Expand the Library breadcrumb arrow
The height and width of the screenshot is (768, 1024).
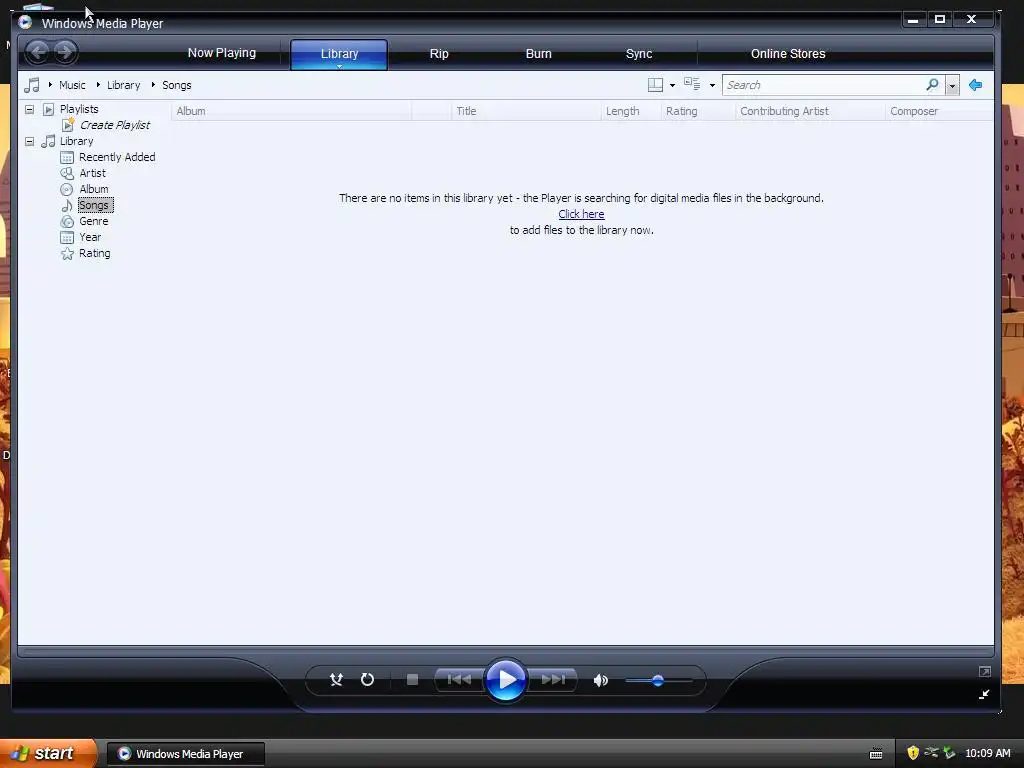click(98, 85)
